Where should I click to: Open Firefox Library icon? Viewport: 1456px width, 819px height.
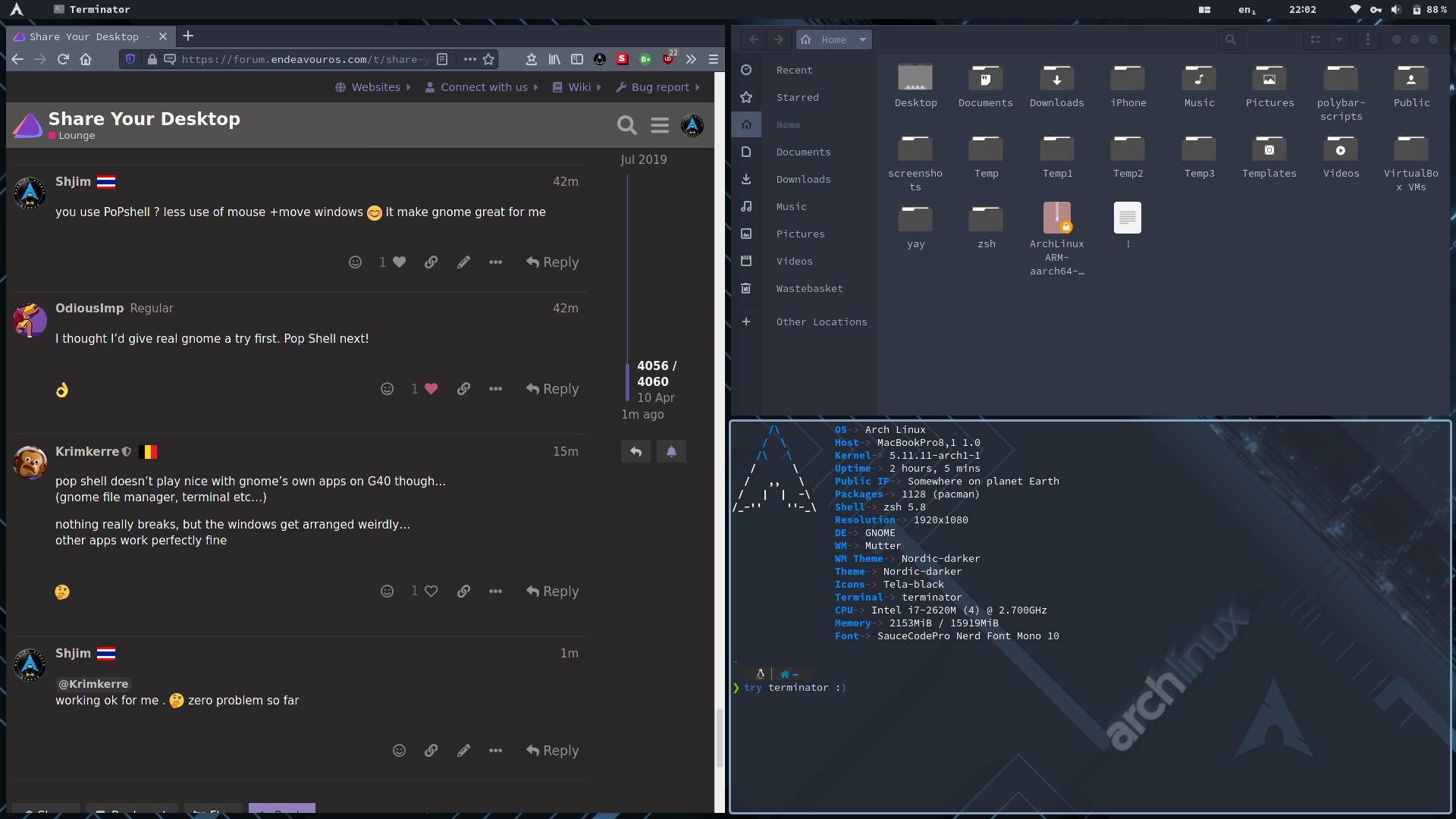554,59
